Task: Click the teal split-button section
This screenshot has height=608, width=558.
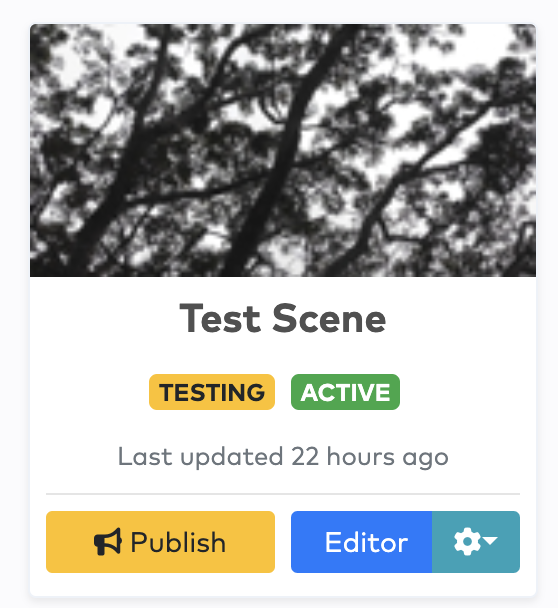Action: [476, 542]
